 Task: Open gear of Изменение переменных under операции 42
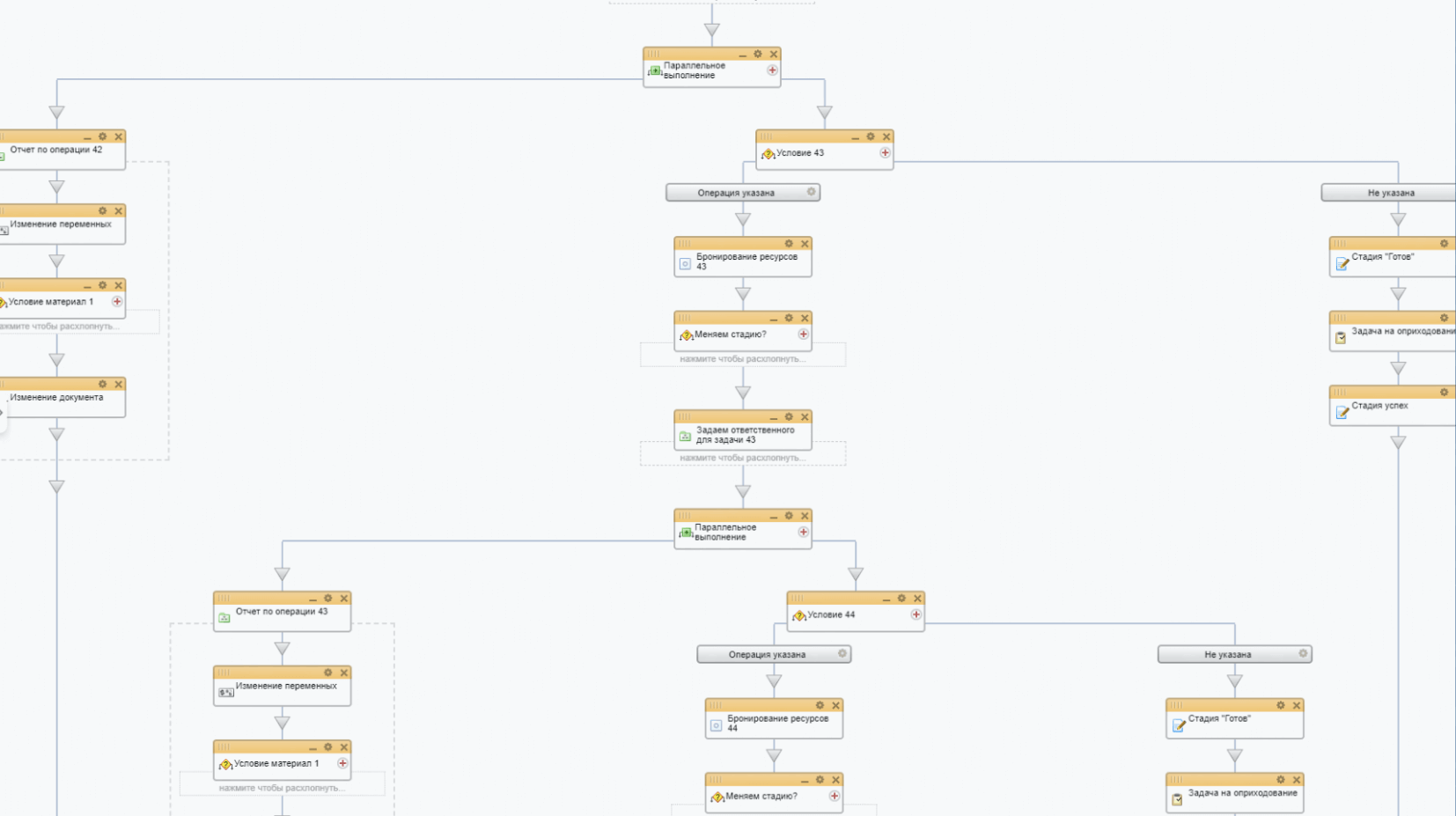103,211
